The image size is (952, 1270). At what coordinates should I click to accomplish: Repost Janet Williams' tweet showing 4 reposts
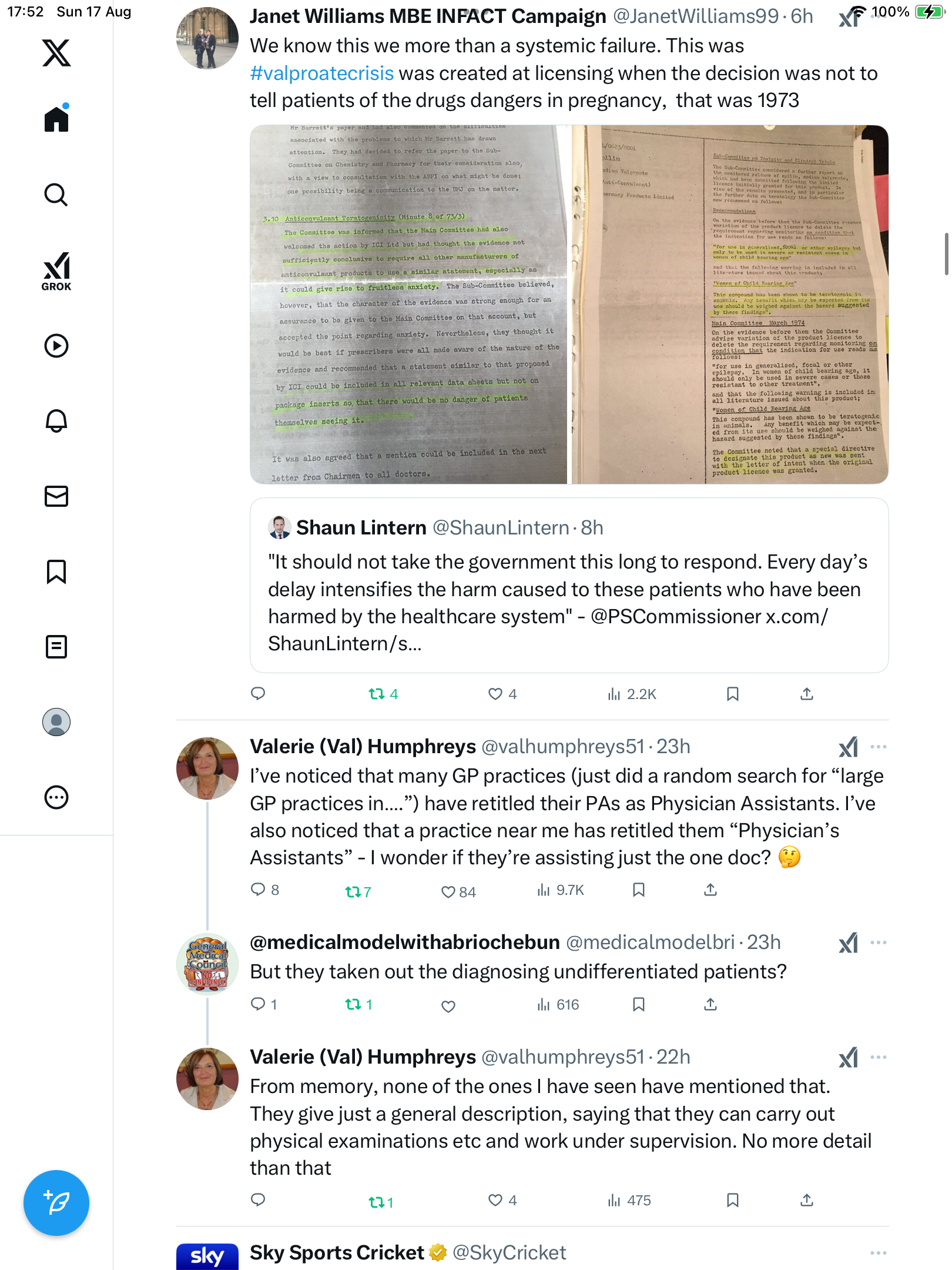[x=383, y=694]
